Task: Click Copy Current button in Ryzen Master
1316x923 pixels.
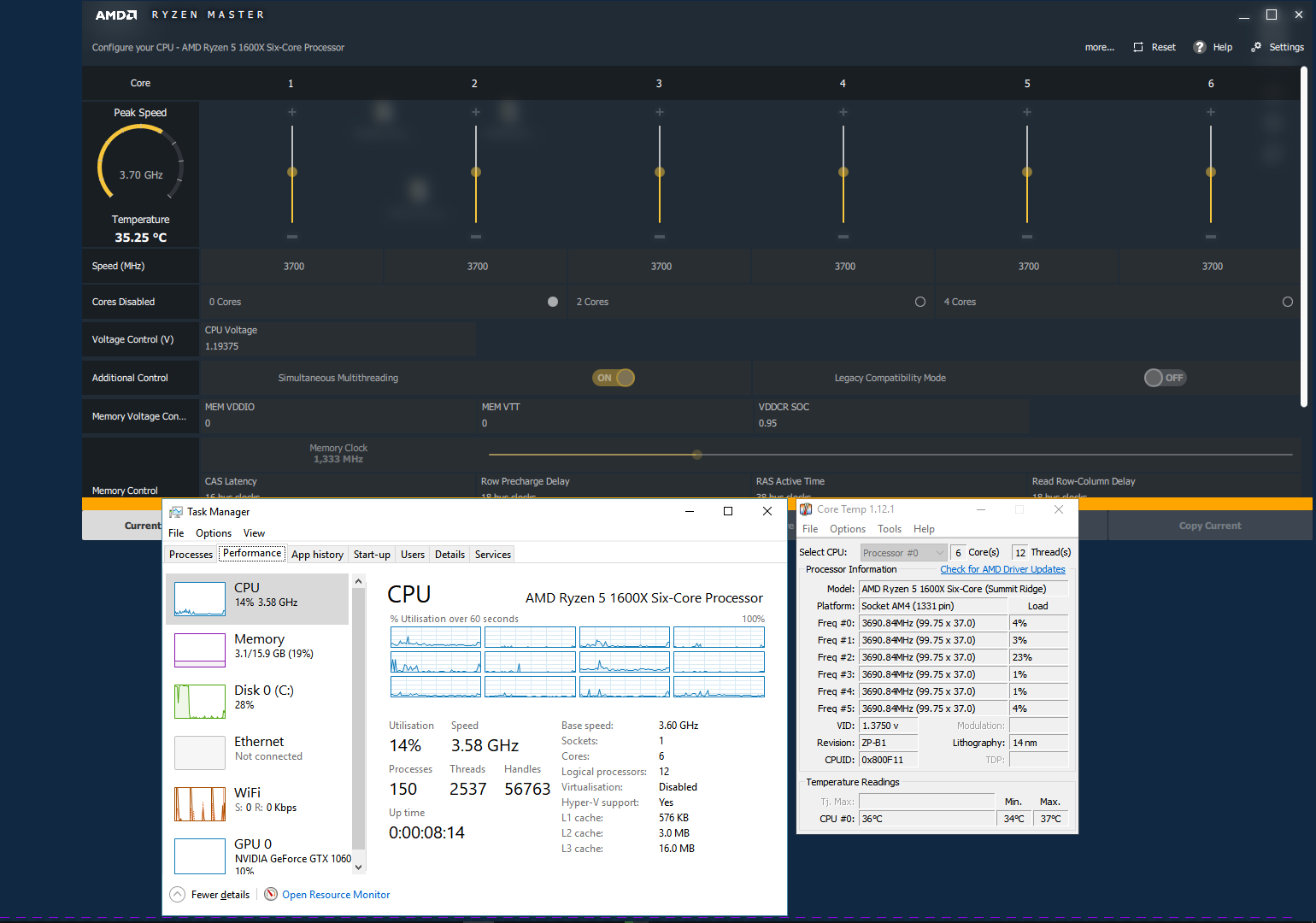Action: click(1210, 526)
